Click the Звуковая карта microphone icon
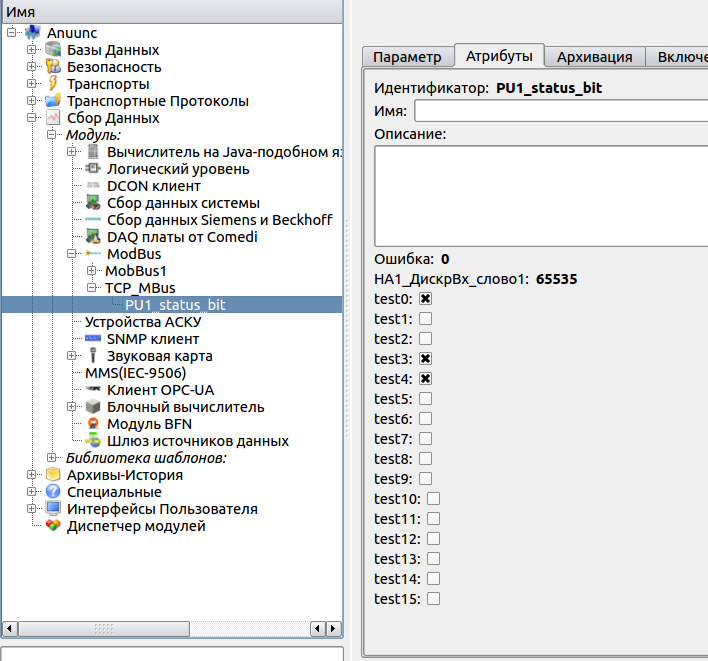Image resolution: width=708 pixels, height=661 pixels. click(x=93, y=356)
